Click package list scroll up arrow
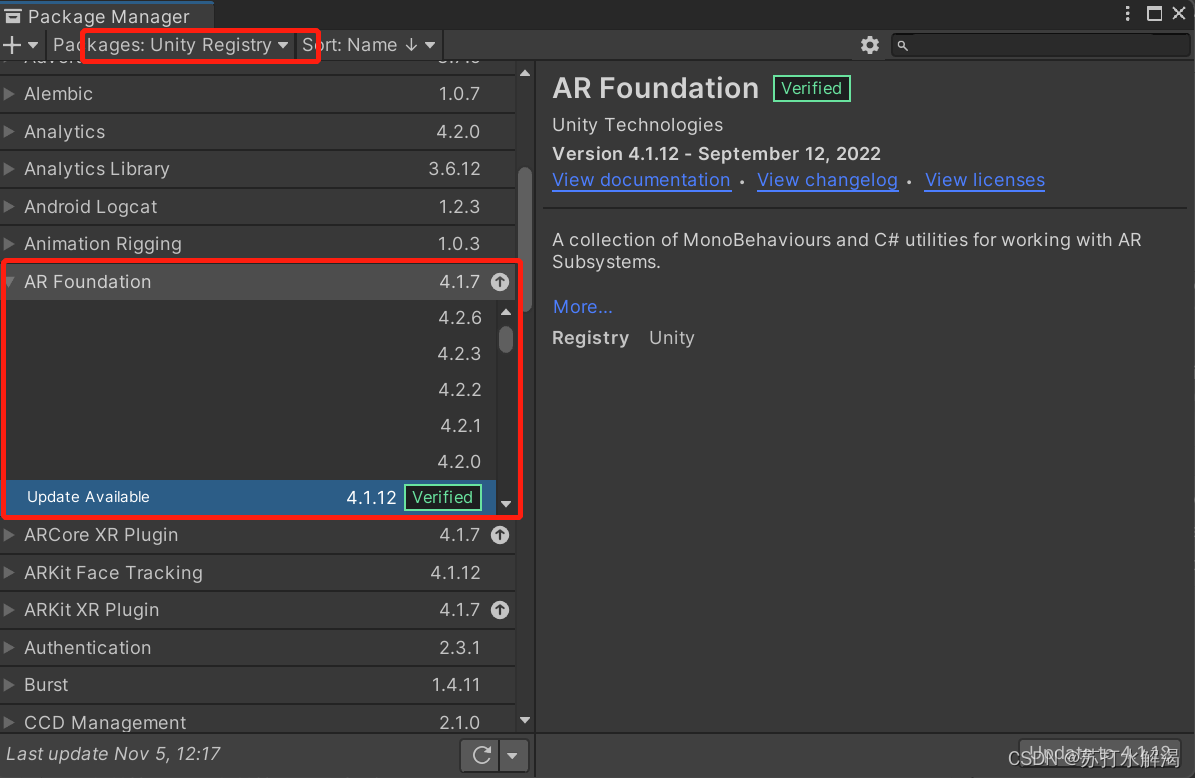Image resolution: width=1195 pixels, height=778 pixels. click(525, 73)
